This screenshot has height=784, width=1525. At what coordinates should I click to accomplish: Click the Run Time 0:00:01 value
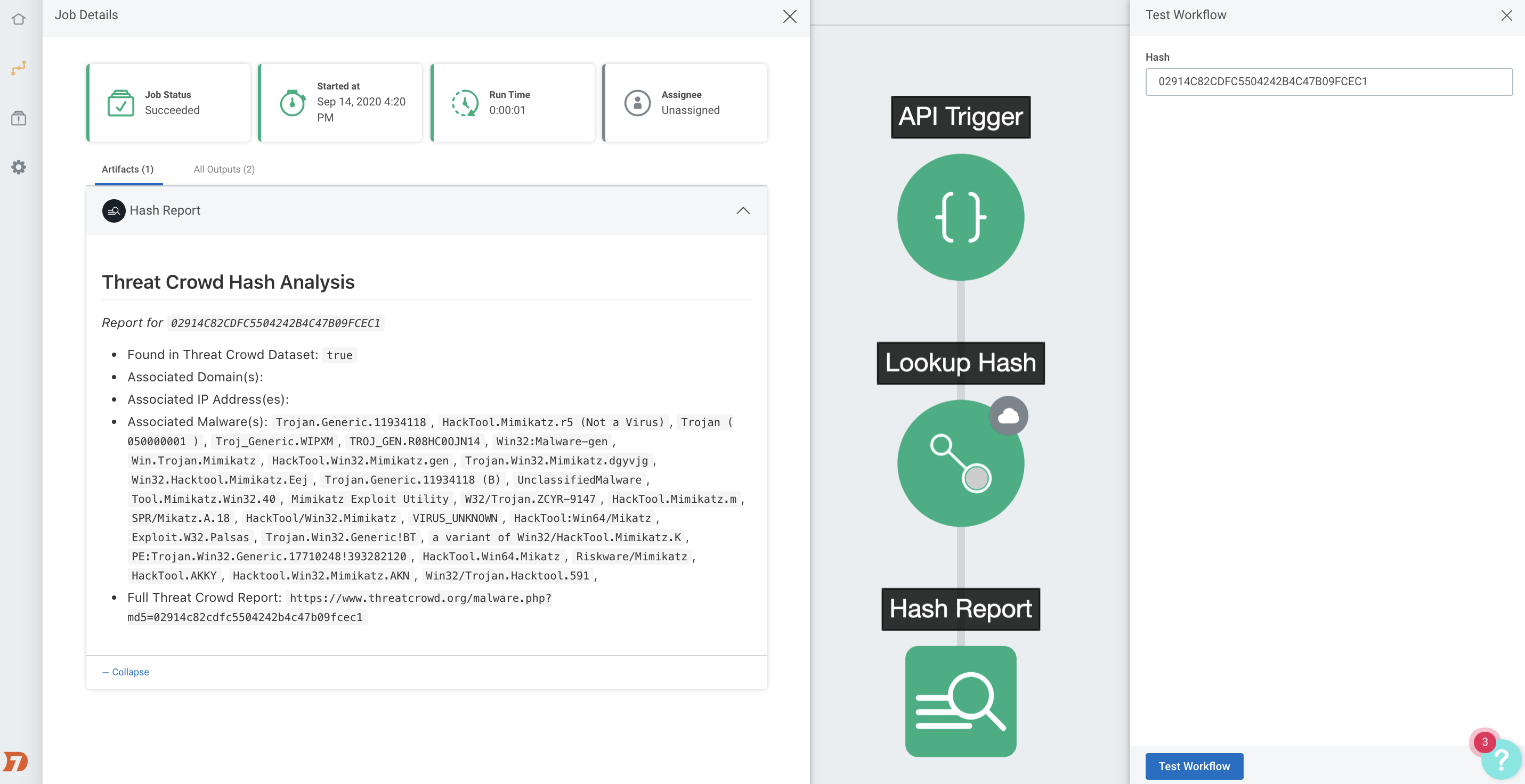coord(507,110)
